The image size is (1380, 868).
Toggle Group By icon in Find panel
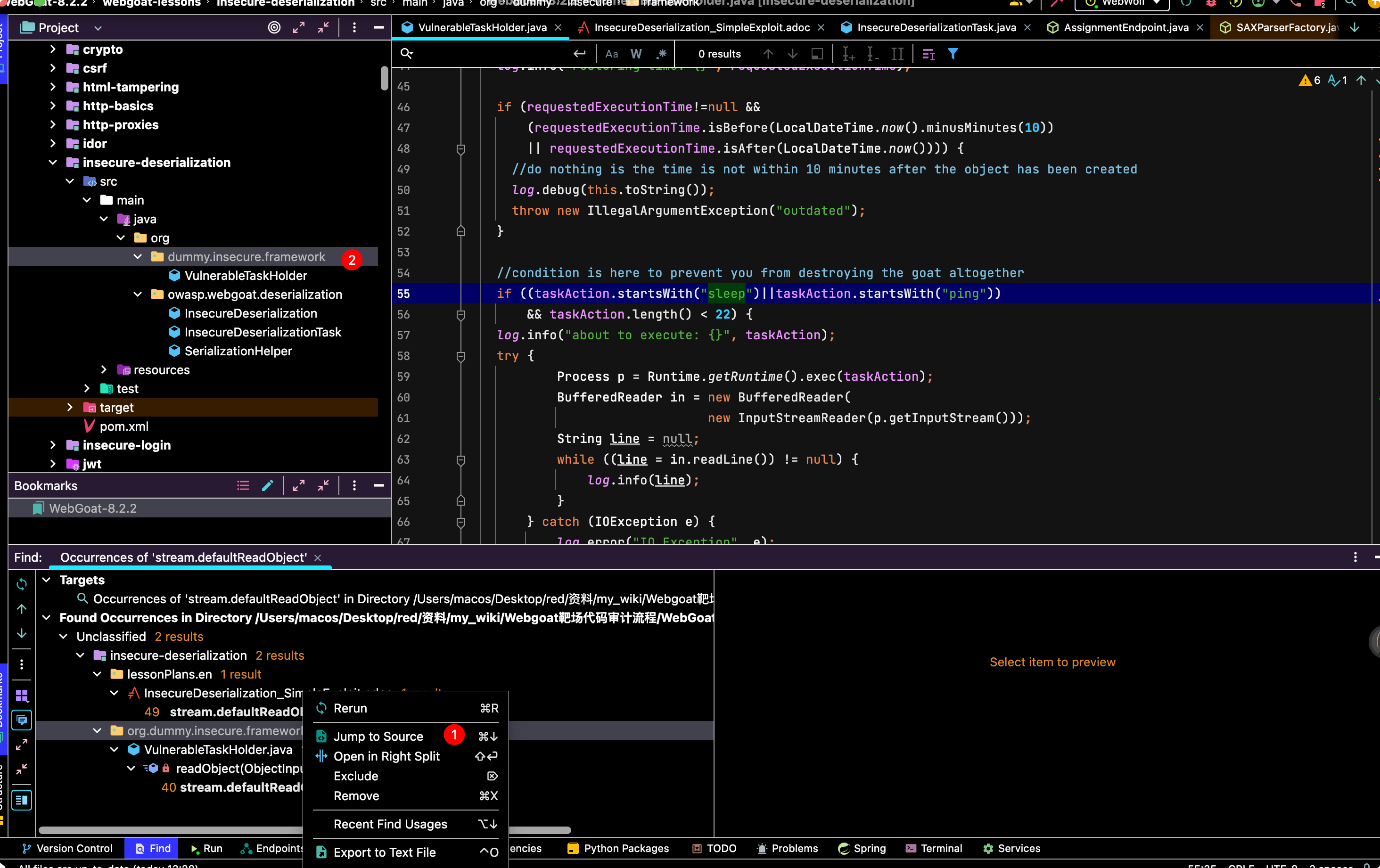22,695
